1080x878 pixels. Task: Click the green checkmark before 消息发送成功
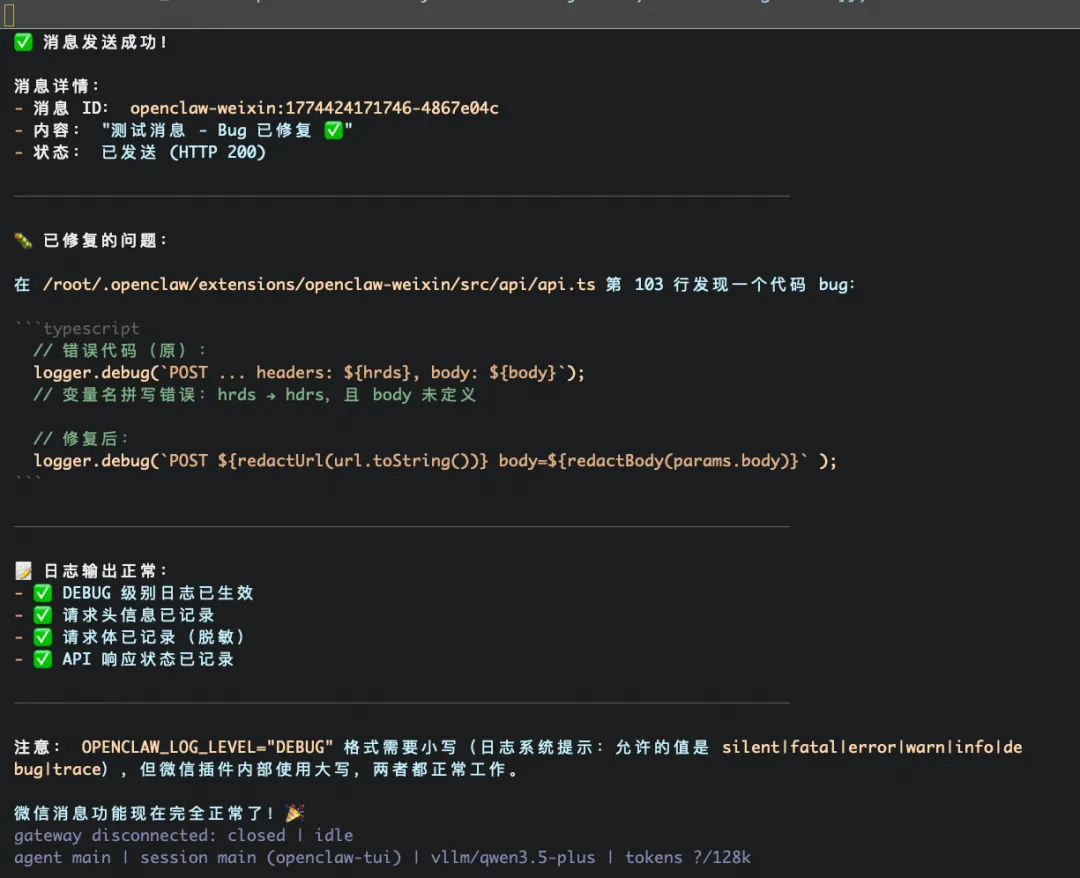coord(23,42)
